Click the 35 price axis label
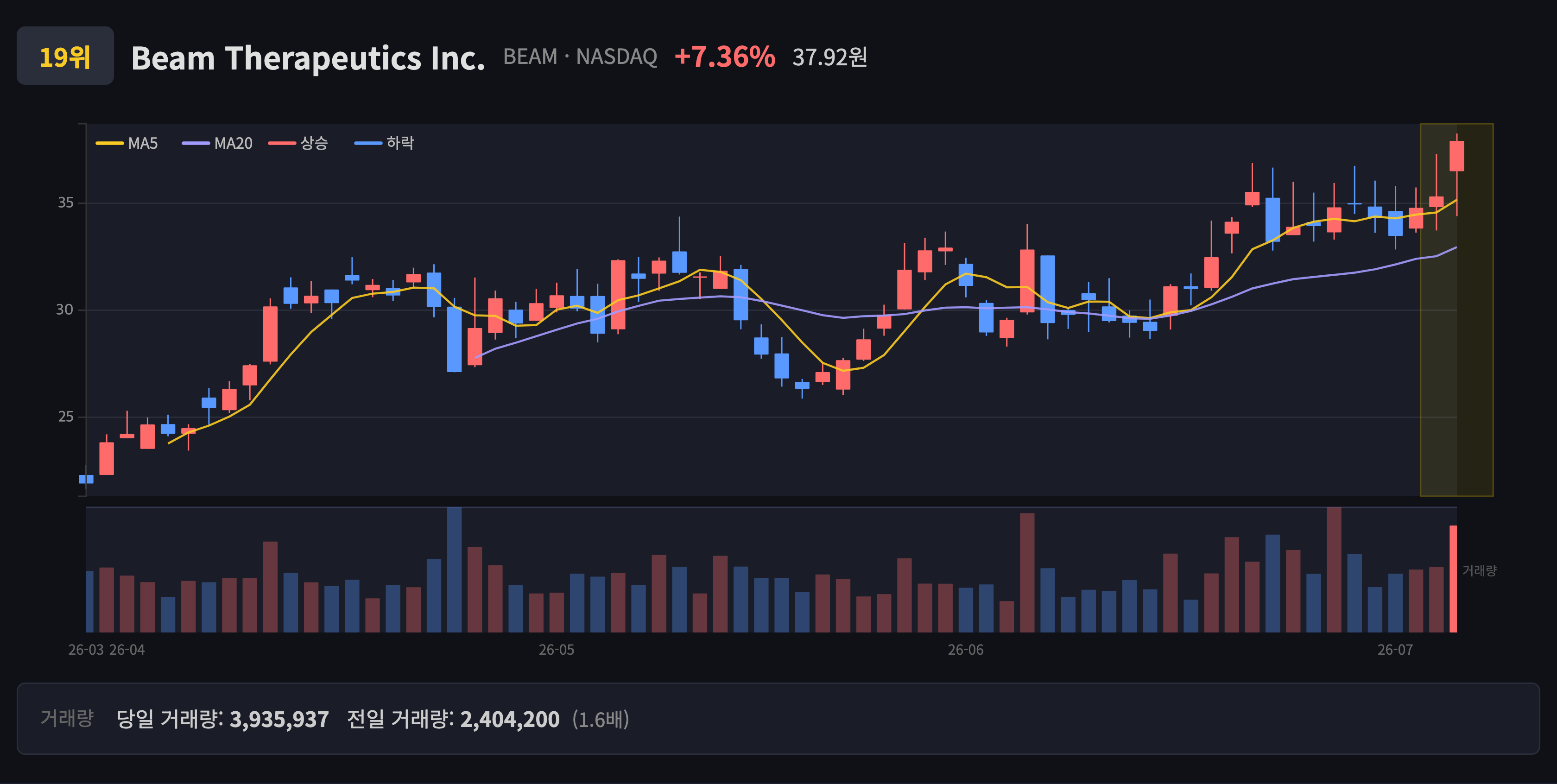 point(65,202)
